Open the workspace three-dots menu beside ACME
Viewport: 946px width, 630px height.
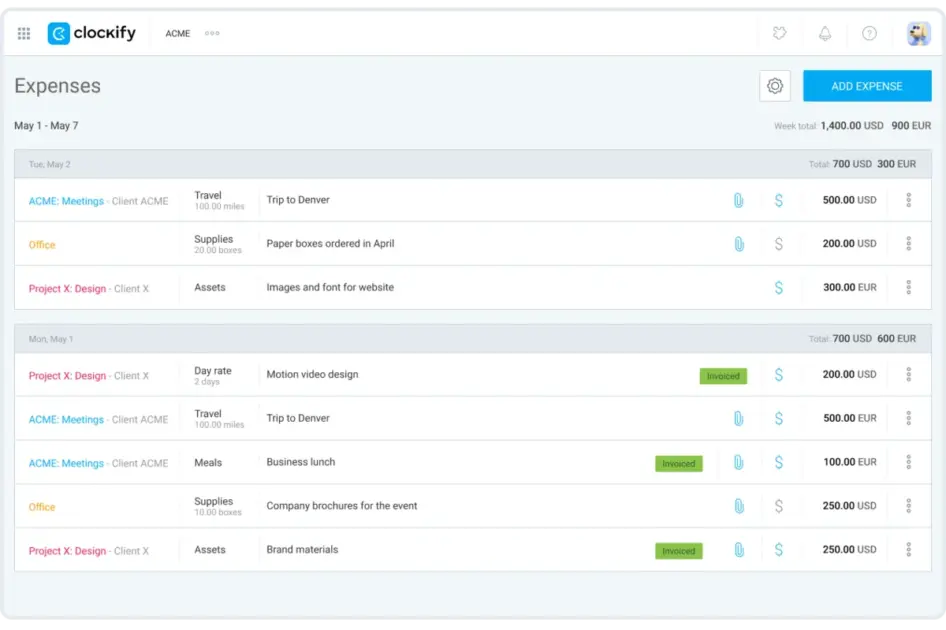212,33
